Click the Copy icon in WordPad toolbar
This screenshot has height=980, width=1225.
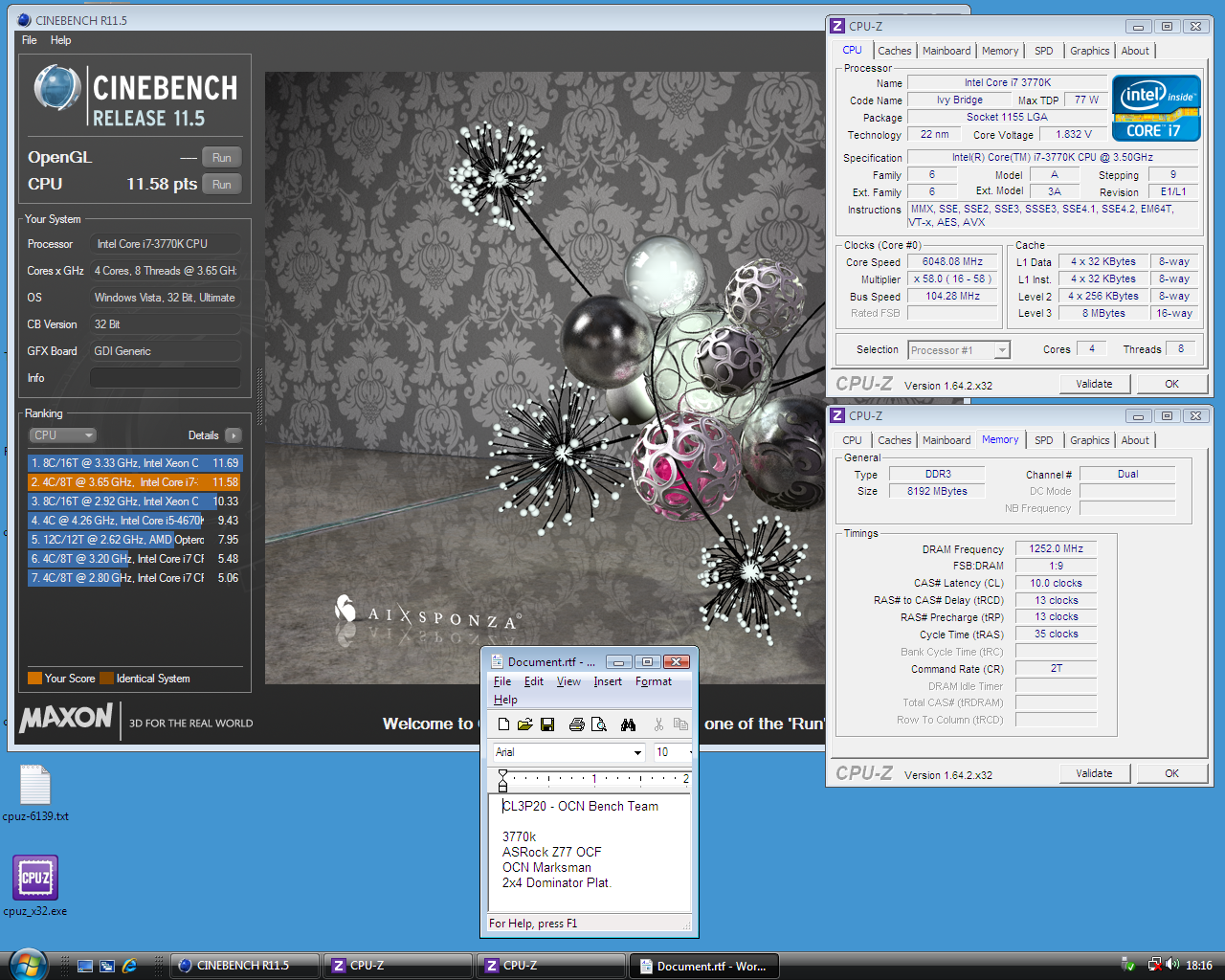point(680,724)
